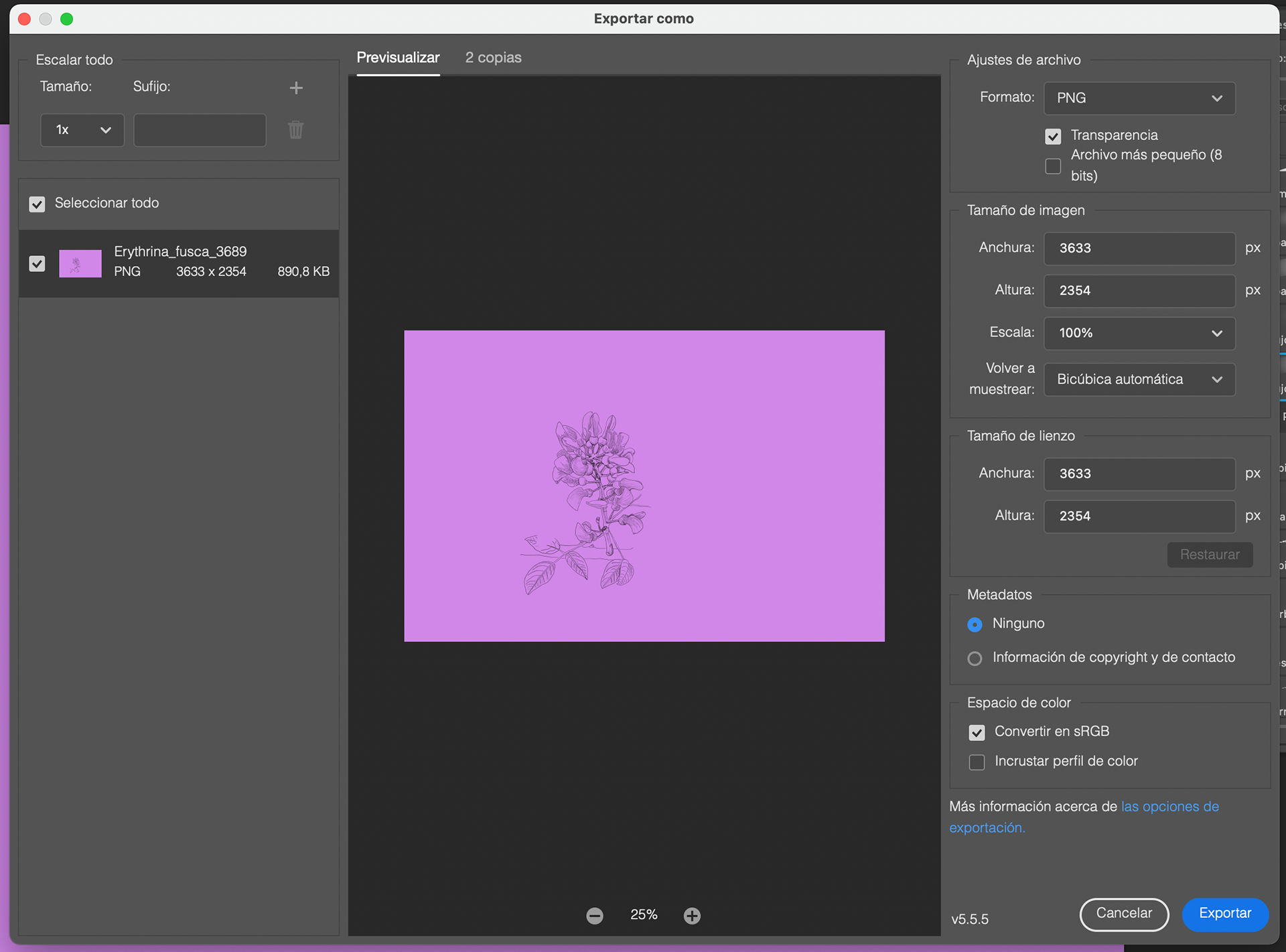The image size is (1286, 952).
Task: Click the image Anchura field showing 3633
Action: coord(1139,248)
